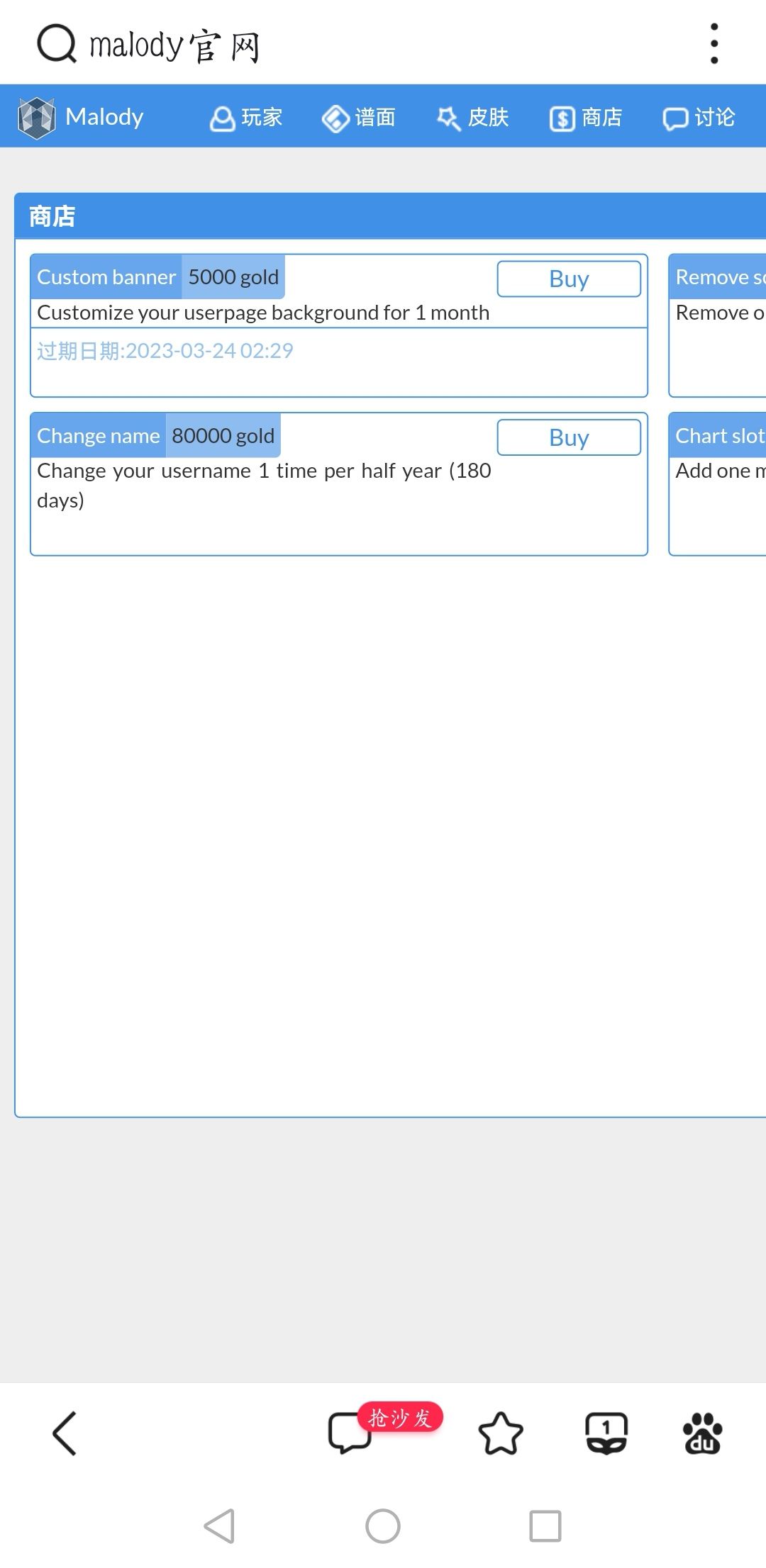This screenshot has width=766, height=1568.
Task: Click the malody官网 search field text
Action: [x=174, y=46]
